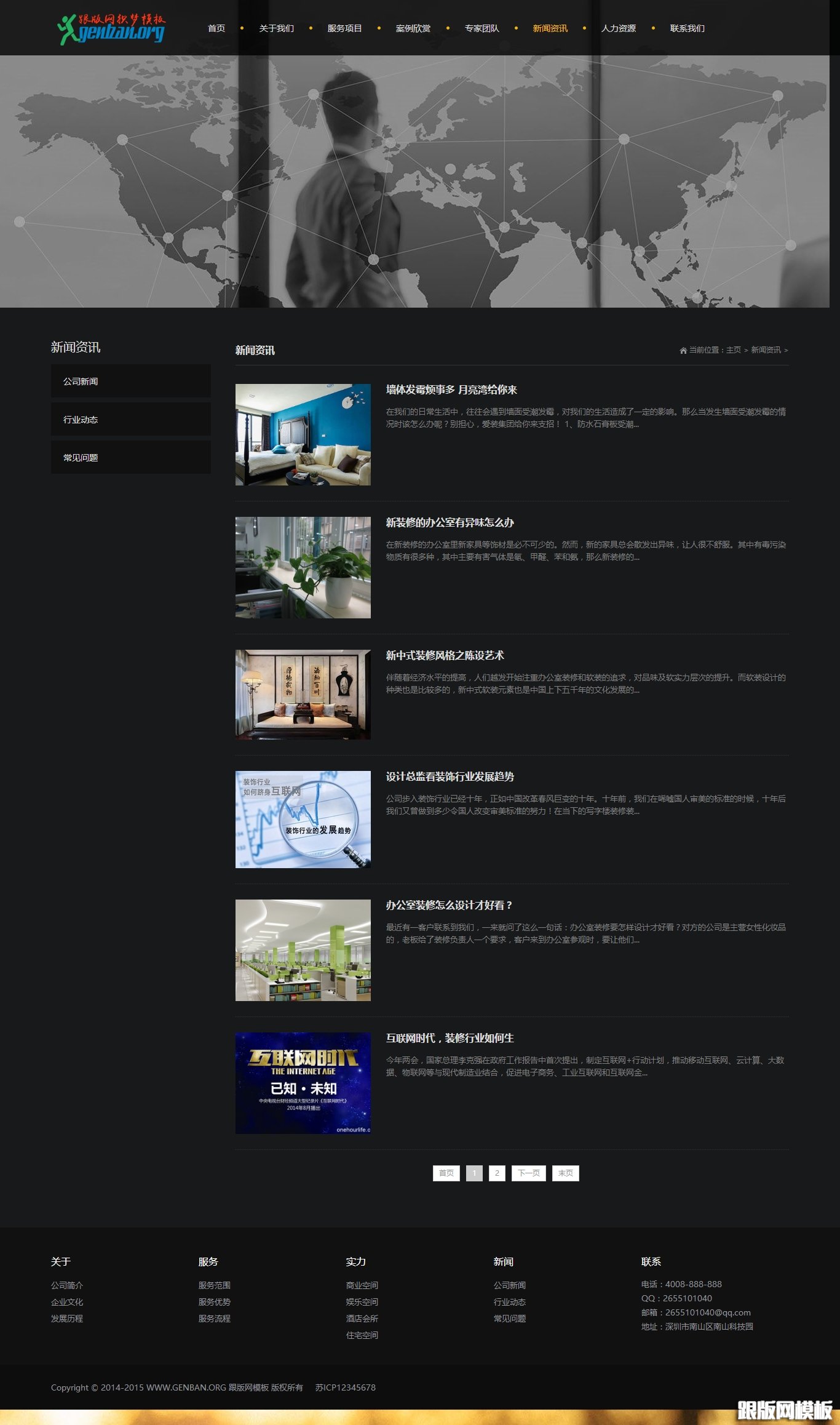Open the 互联网时代 poster thumbnail
The width and height of the screenshot is (840, 1425).
(303, 1083)
